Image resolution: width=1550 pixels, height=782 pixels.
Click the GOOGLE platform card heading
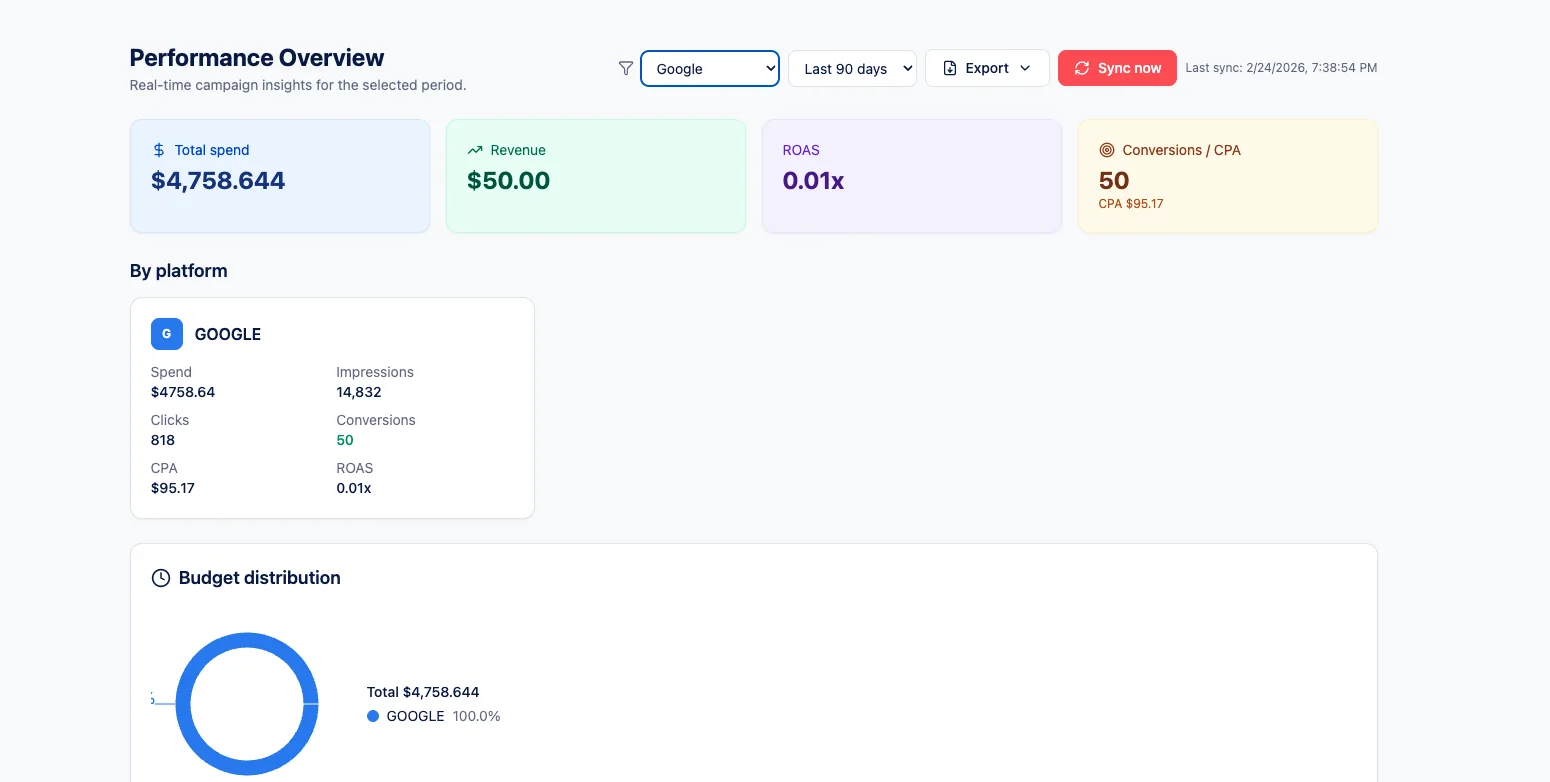228,334
